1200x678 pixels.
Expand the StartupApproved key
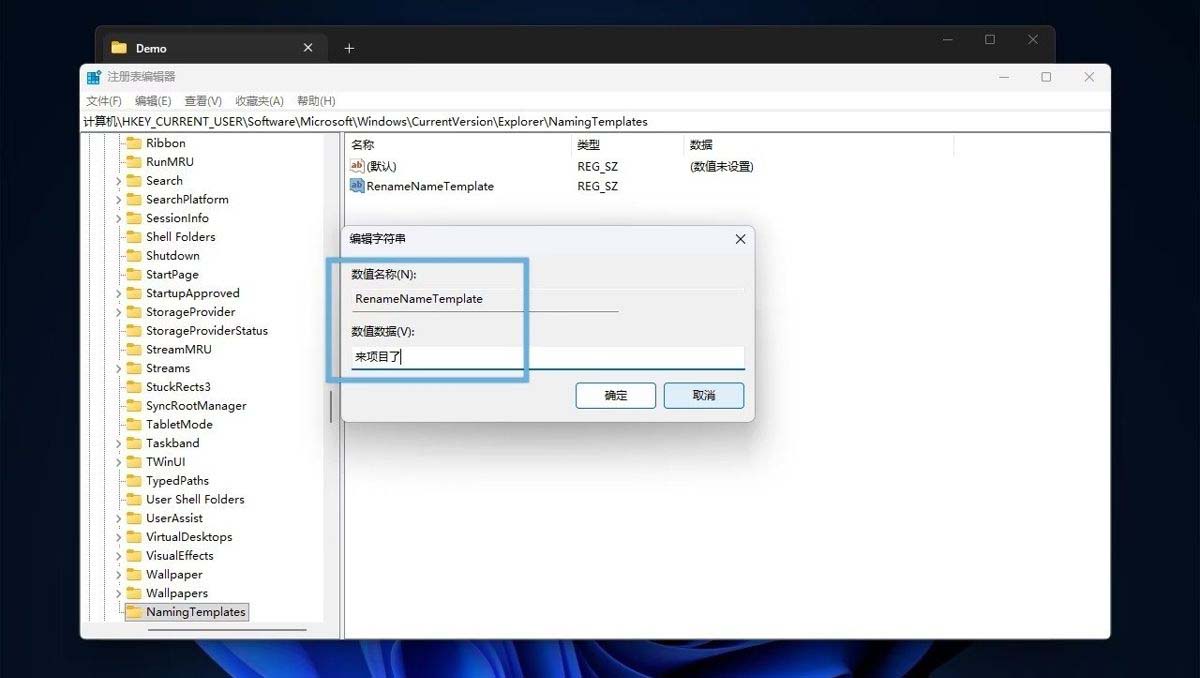pos(118,293)
